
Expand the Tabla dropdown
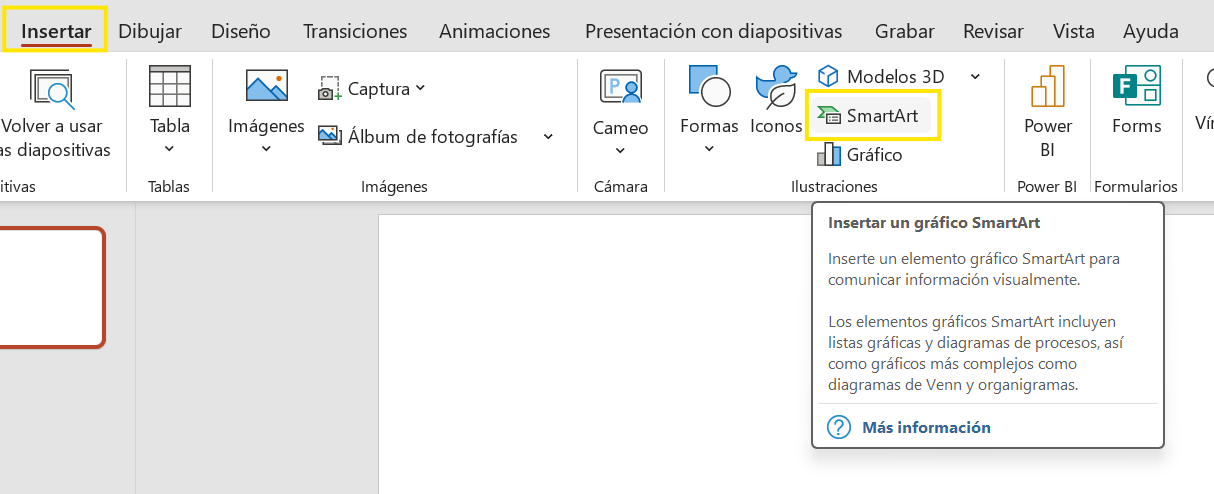[x=169, y=149]
